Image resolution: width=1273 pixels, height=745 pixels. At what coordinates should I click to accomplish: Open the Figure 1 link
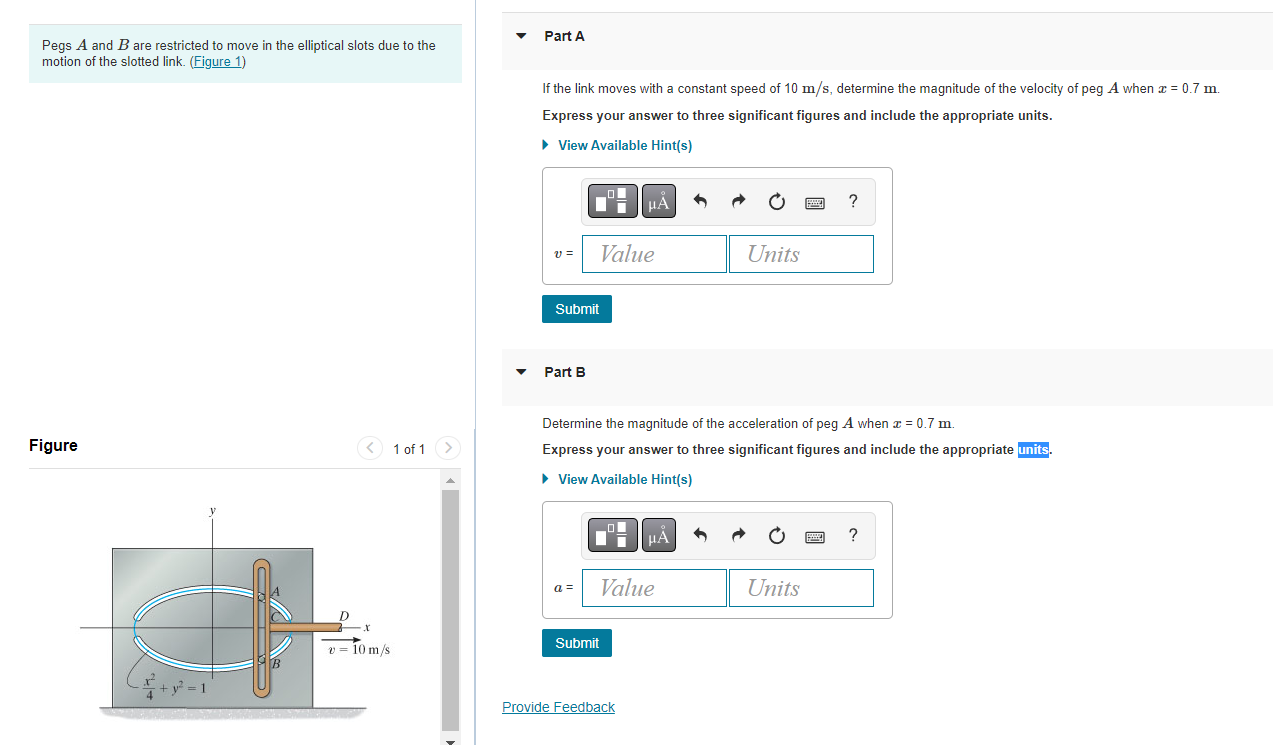(218, 61)
